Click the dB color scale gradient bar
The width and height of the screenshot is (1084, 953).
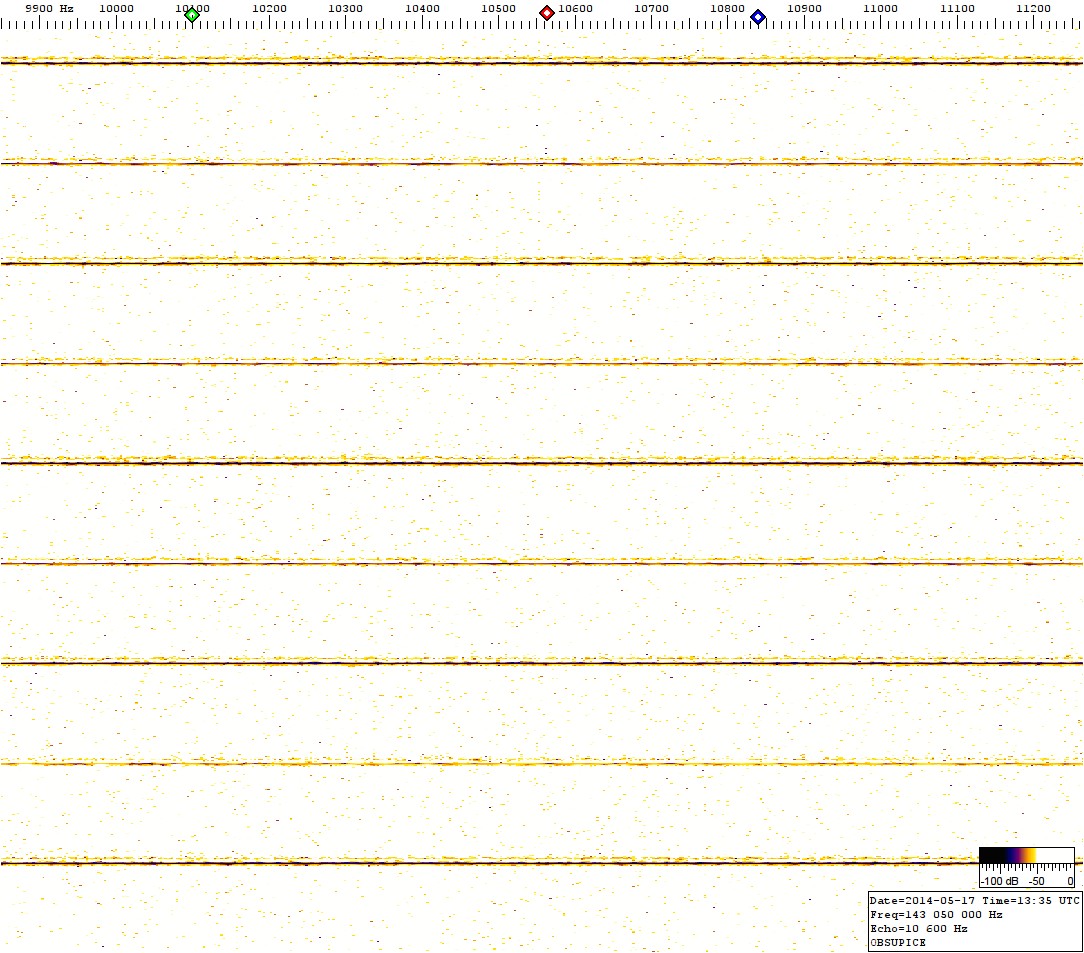pyautogui.click(x=1026, y=855)
